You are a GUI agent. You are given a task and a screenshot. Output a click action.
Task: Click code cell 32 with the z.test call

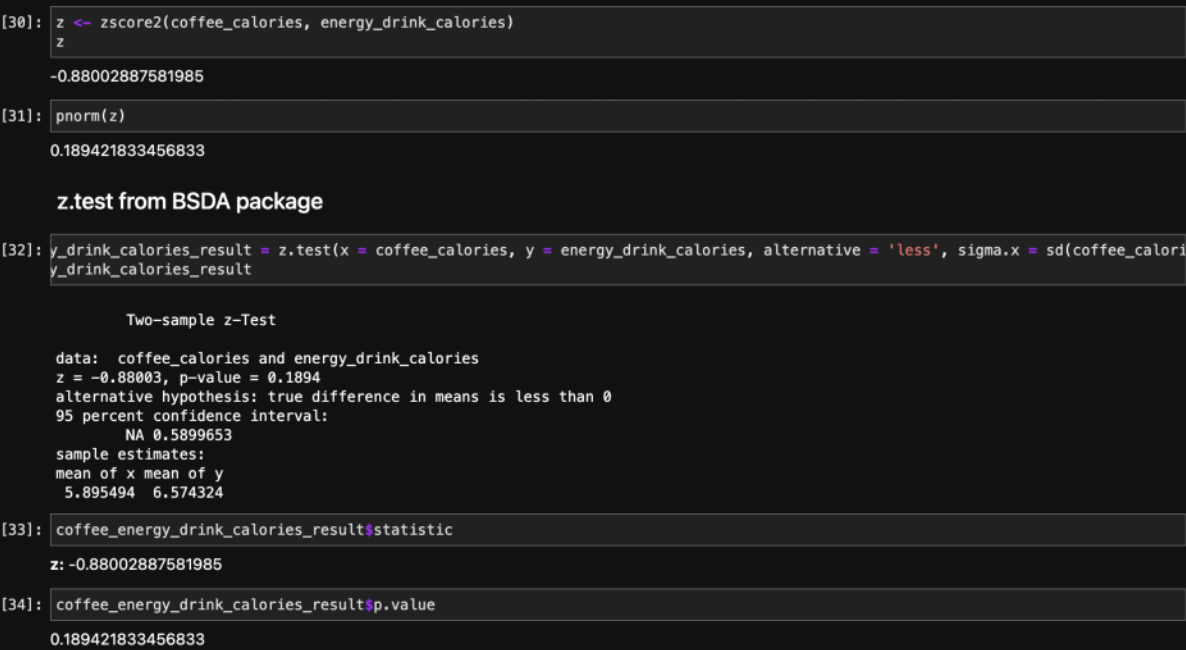(618, 260)
